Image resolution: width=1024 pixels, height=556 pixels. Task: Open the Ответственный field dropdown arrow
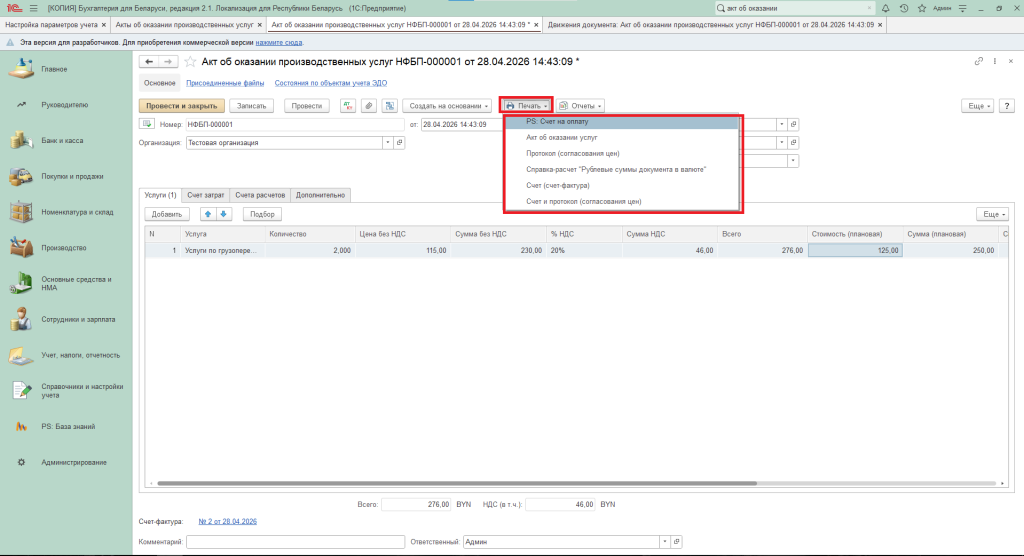pyautogui.click(x=664, y=542)
